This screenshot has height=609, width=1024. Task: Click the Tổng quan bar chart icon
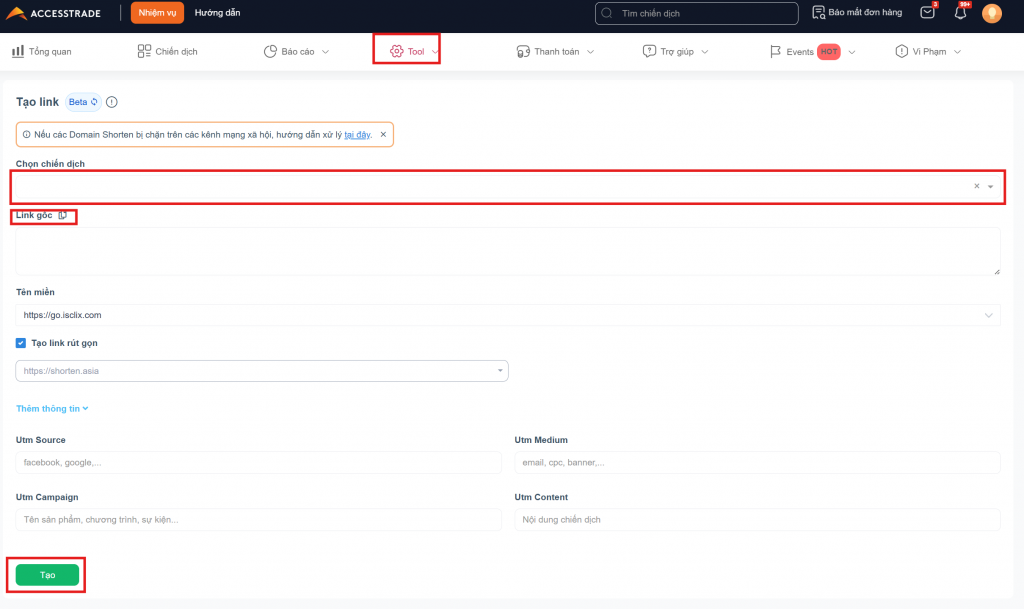tap(18, 51)
